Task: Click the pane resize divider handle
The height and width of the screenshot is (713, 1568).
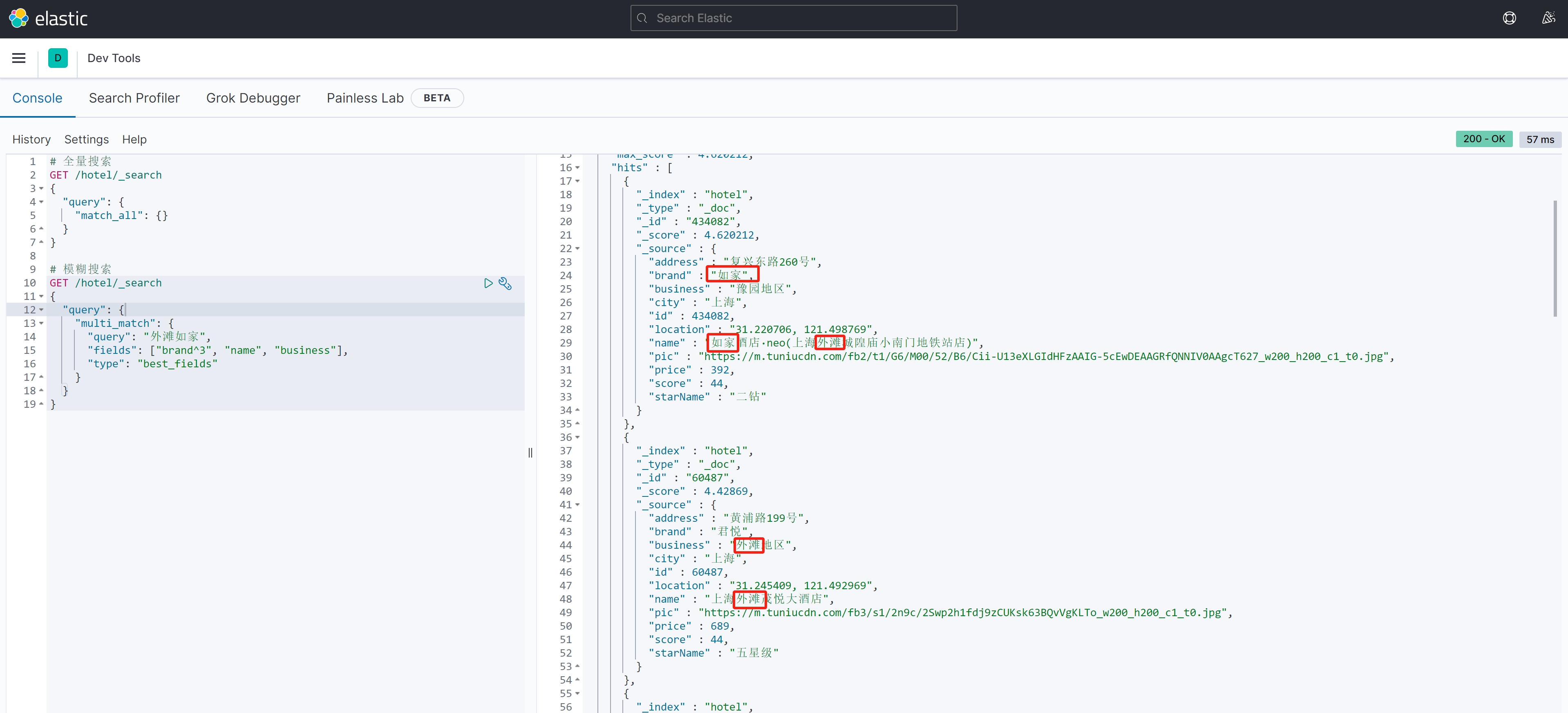Action: (x=530, y=453)
